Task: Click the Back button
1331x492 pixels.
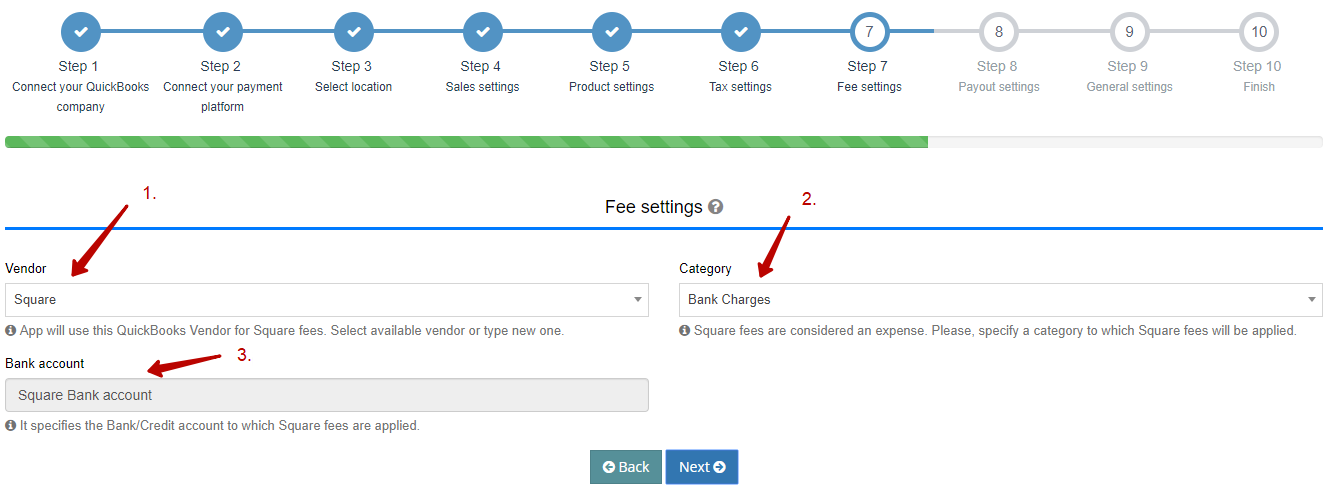Action: [626, 467]
